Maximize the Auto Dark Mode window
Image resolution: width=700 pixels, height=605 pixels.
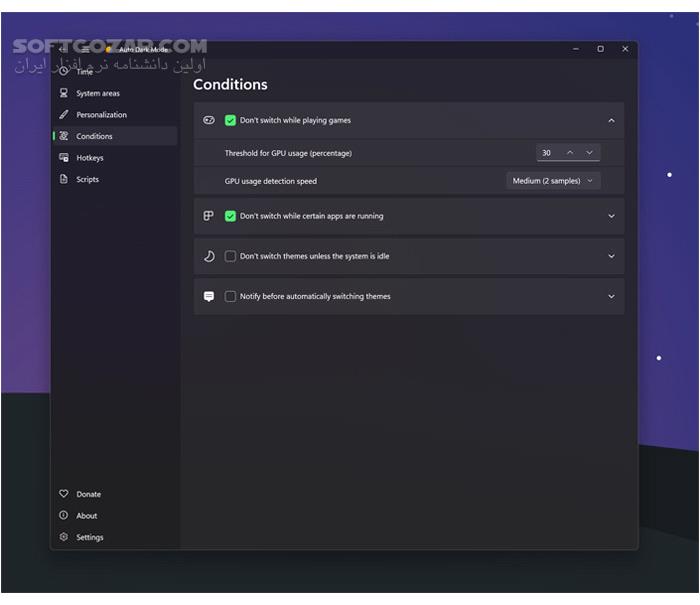pyautogui.click(x=600, y=49)
